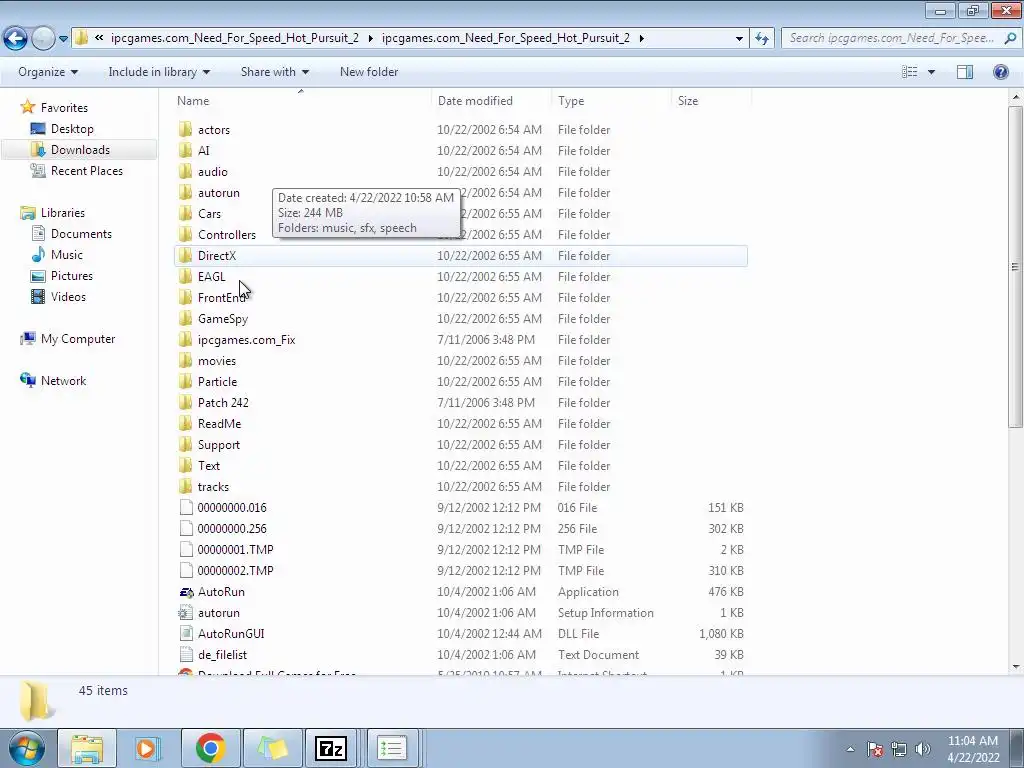Select the actors folder icon

pos(185,129)
